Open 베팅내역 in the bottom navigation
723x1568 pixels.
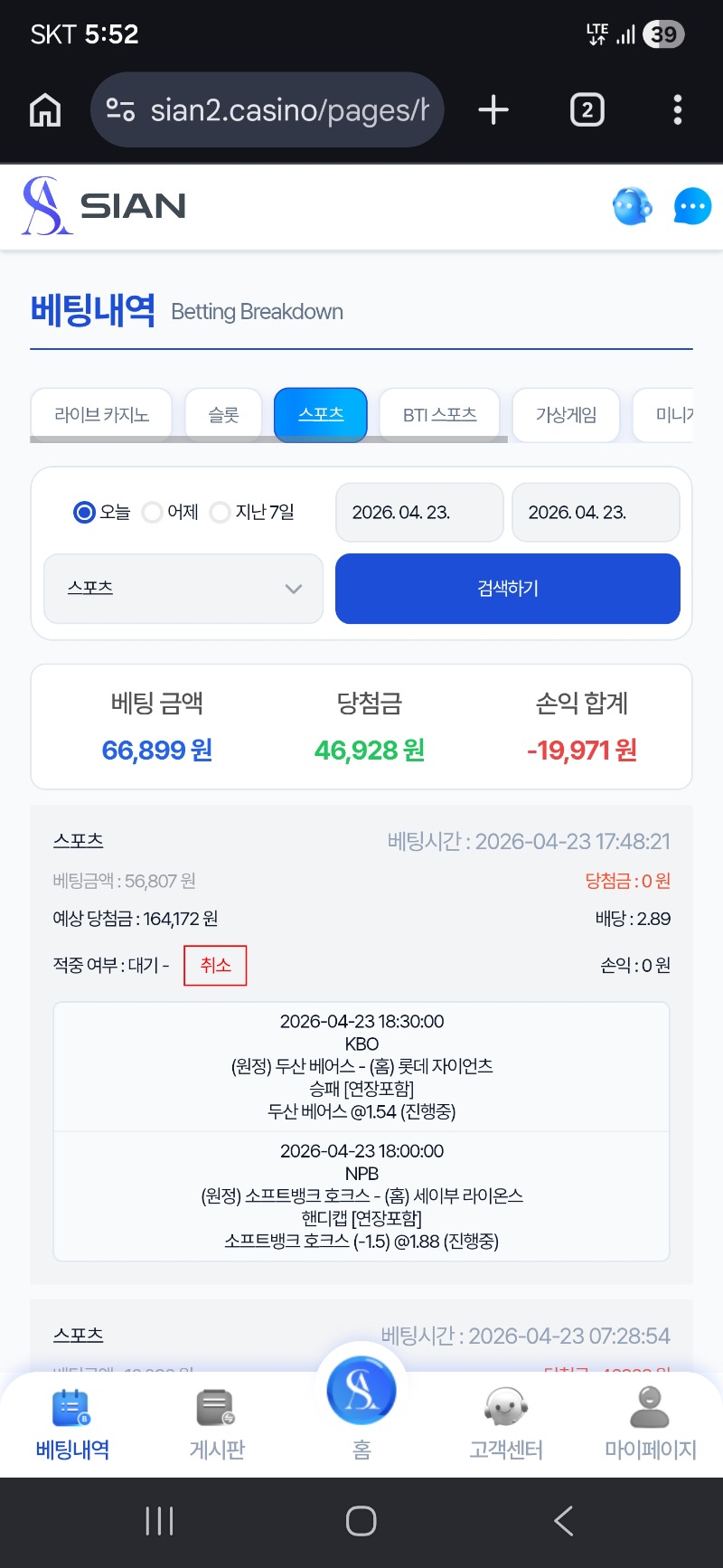(x=72, y=1424)
